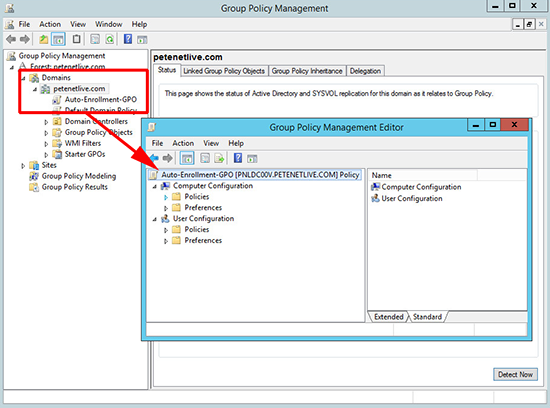Click Properties icon in main toolbar
Screen dimensions: 550x408
coord(95,39)
